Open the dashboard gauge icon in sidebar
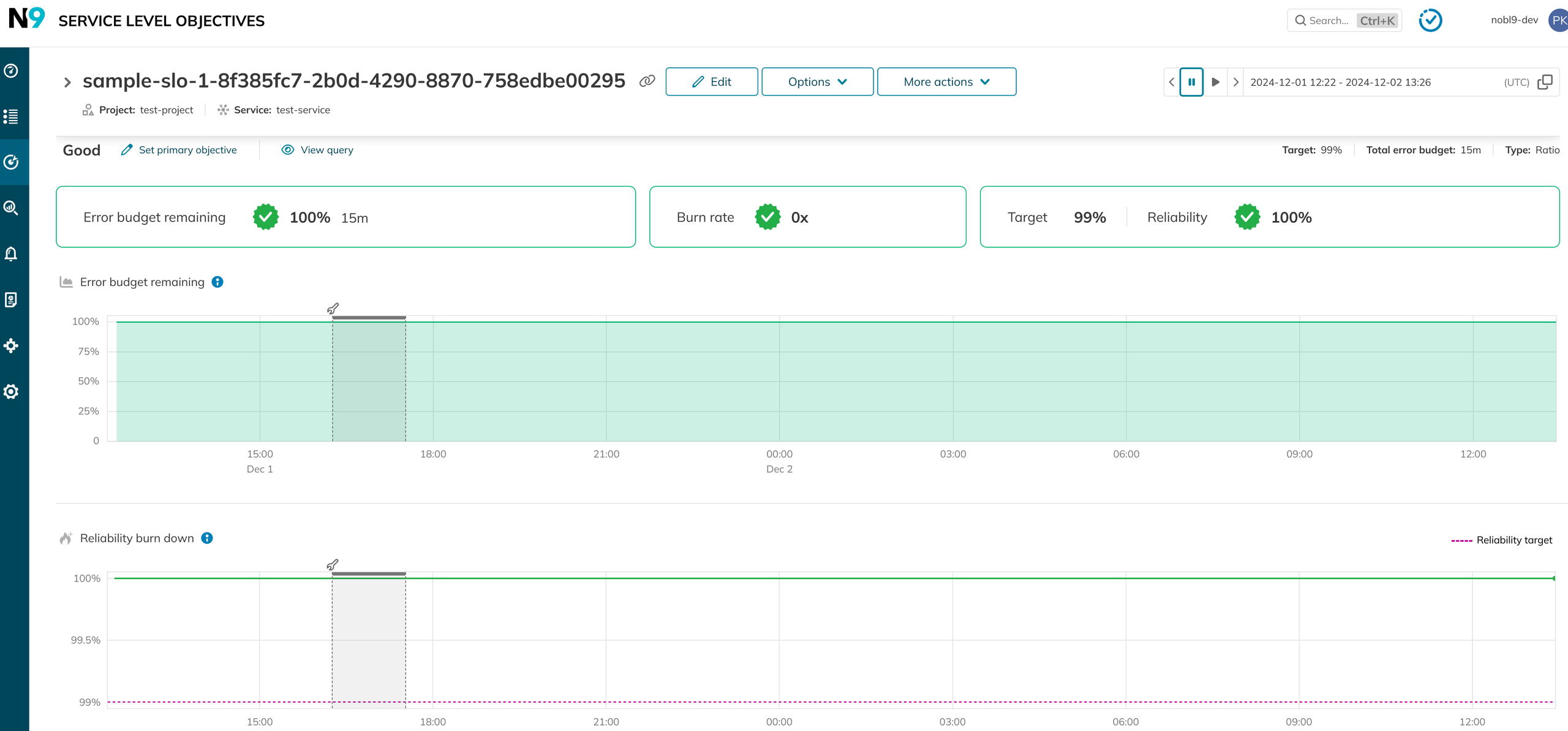Viewport: 1568px width, 731px height. point(11,70)
